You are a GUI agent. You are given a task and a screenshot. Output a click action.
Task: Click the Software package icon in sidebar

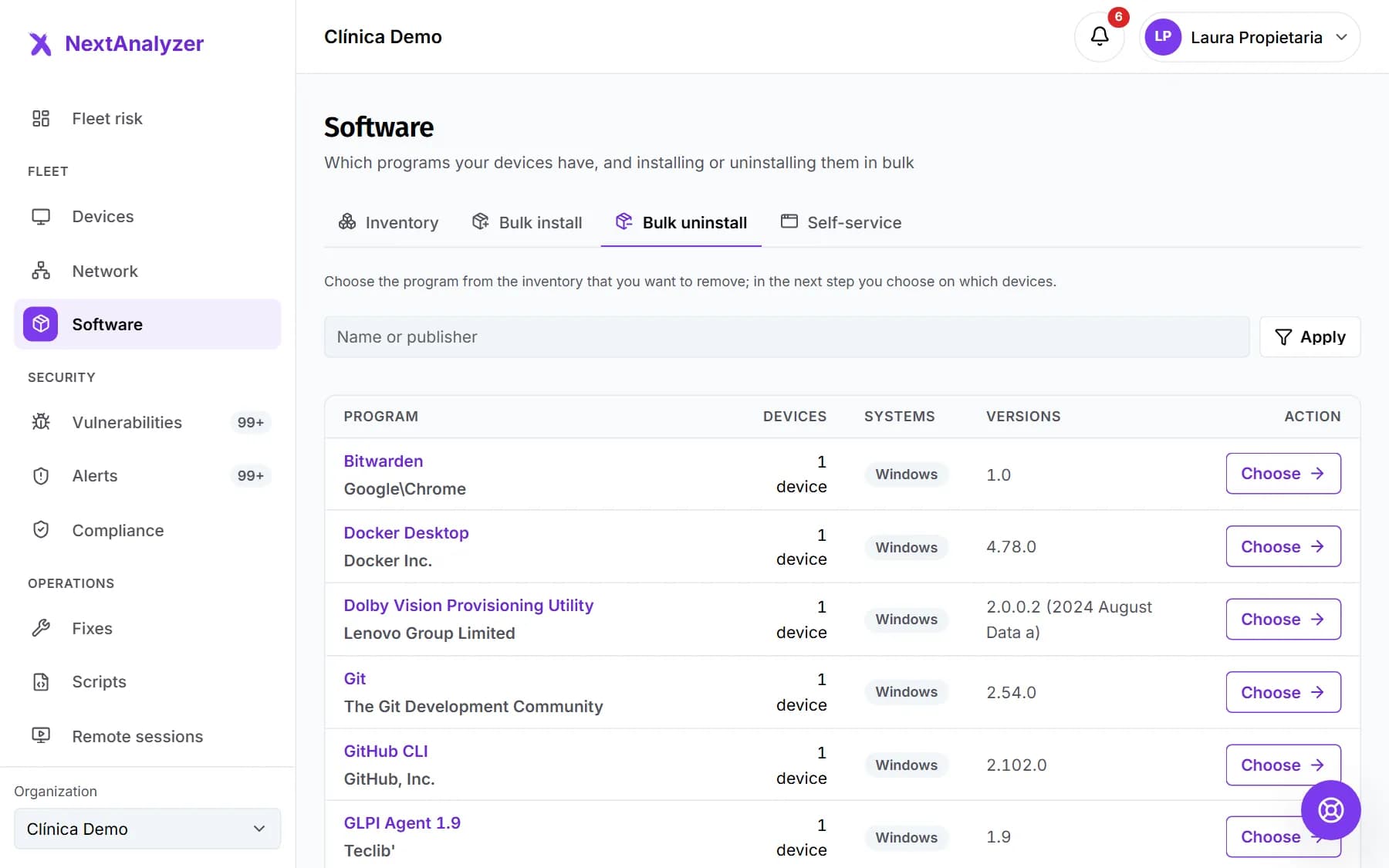[40, 324]
